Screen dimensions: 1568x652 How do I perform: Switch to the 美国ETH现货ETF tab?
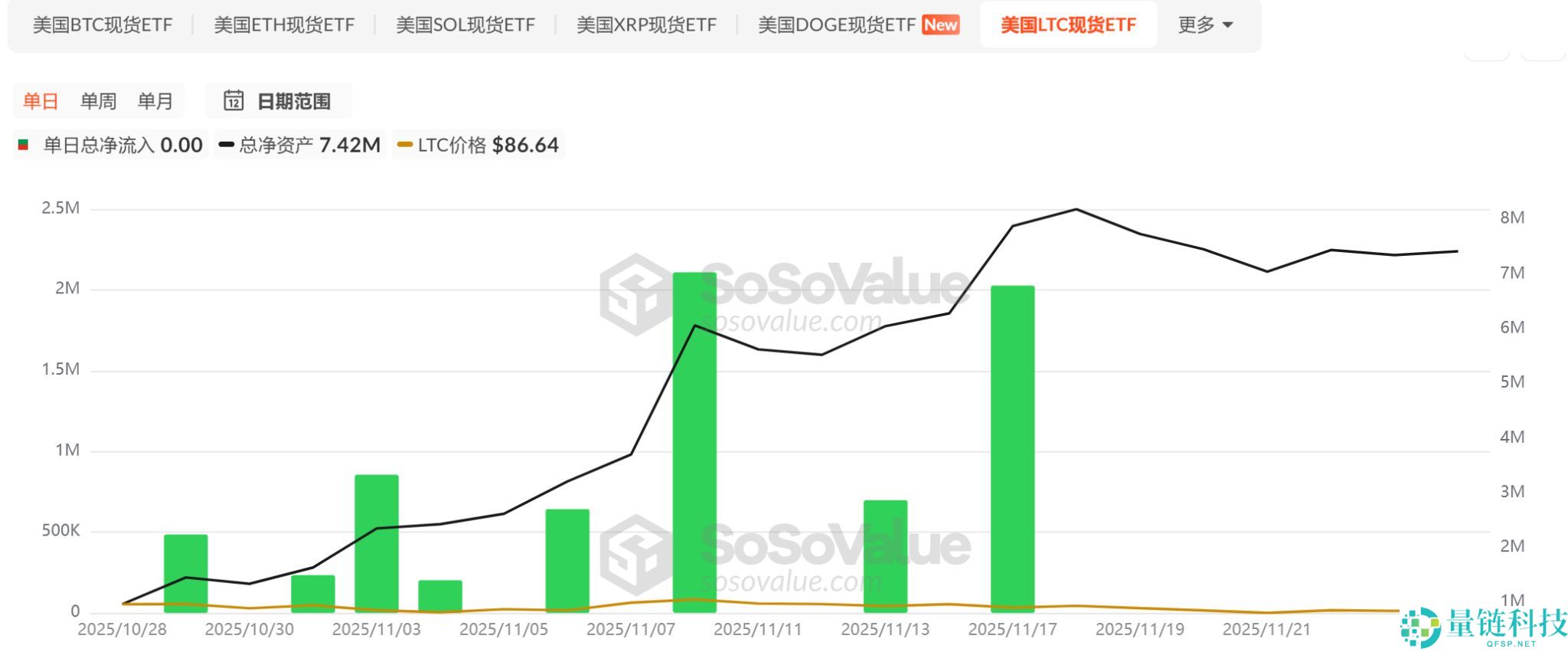[x=284, y=25]
